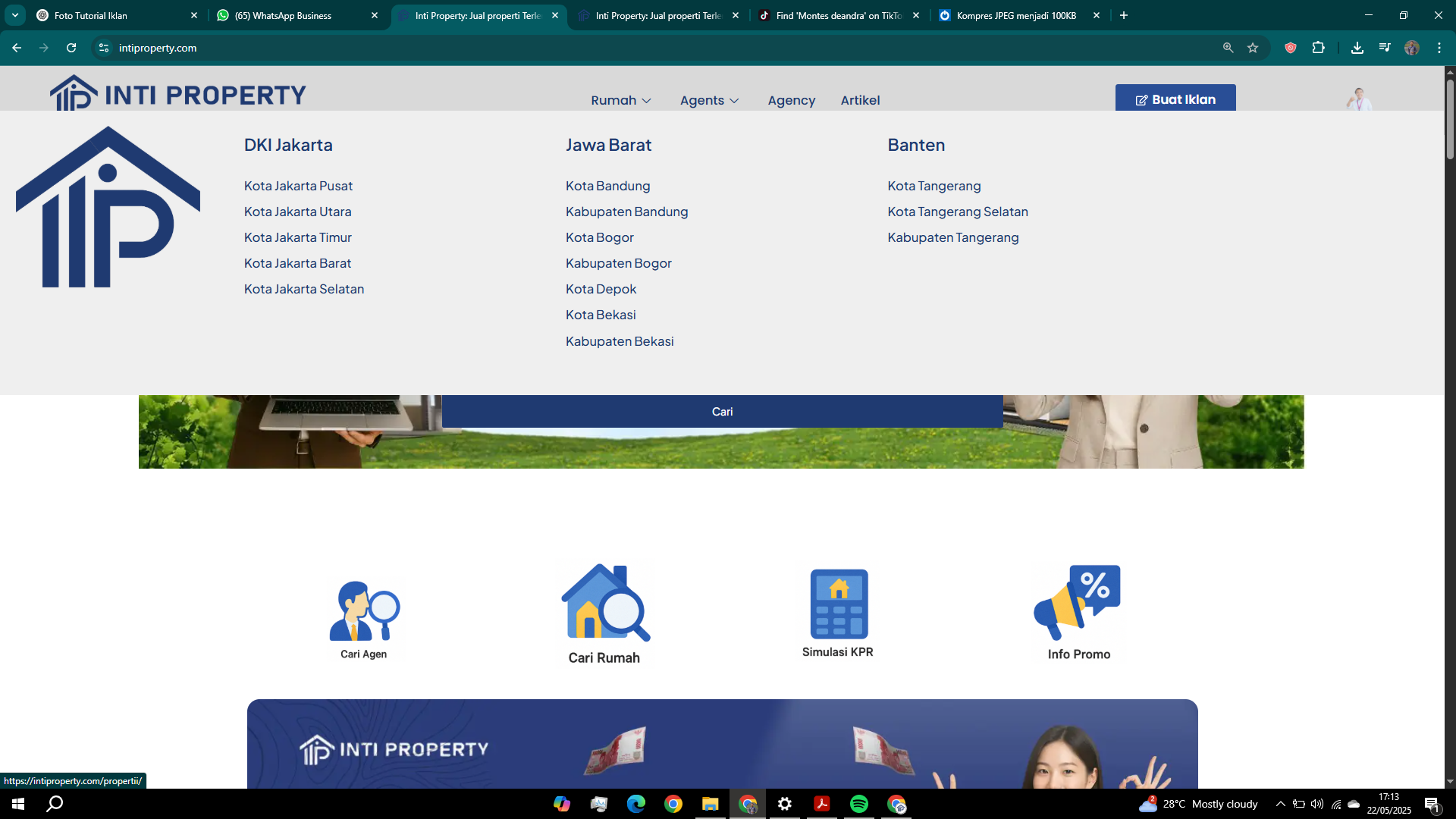Reload the page with the refresh icon
The image size is (1456, 819).
tap(71, 48)
